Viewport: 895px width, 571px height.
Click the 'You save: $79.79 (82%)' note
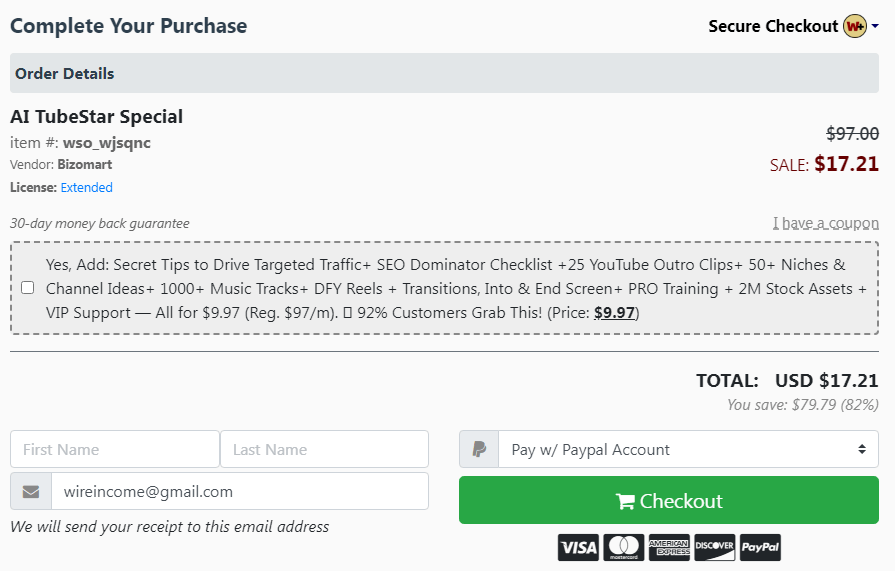pos(803,405)
